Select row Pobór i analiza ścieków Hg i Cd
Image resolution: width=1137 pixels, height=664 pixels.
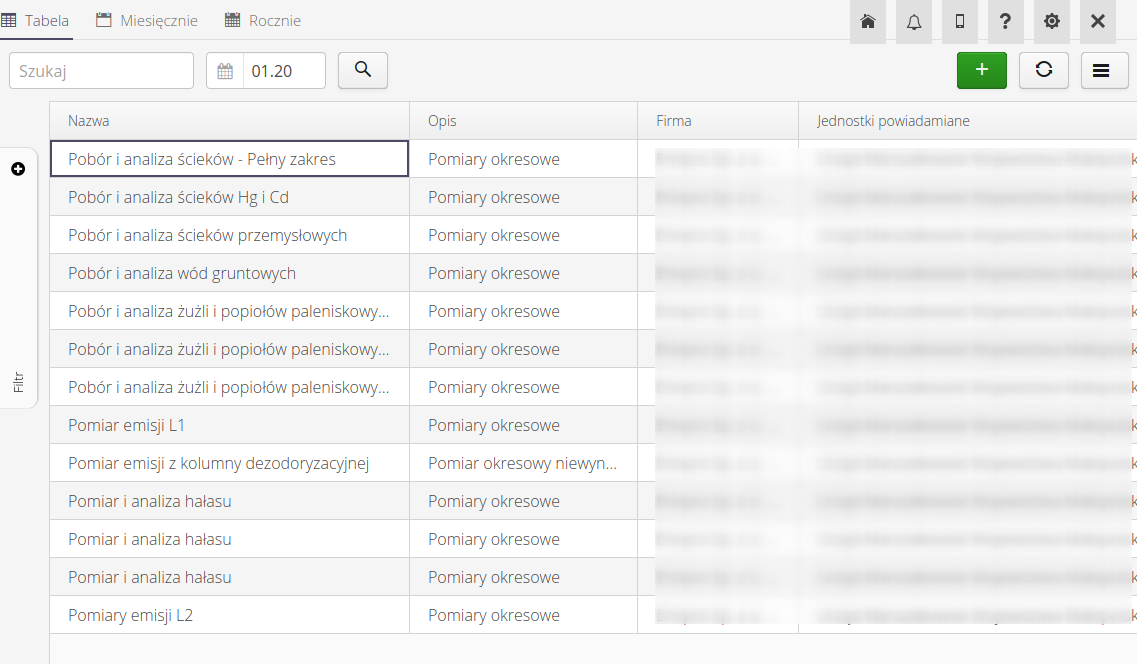[x=178, y=197]
